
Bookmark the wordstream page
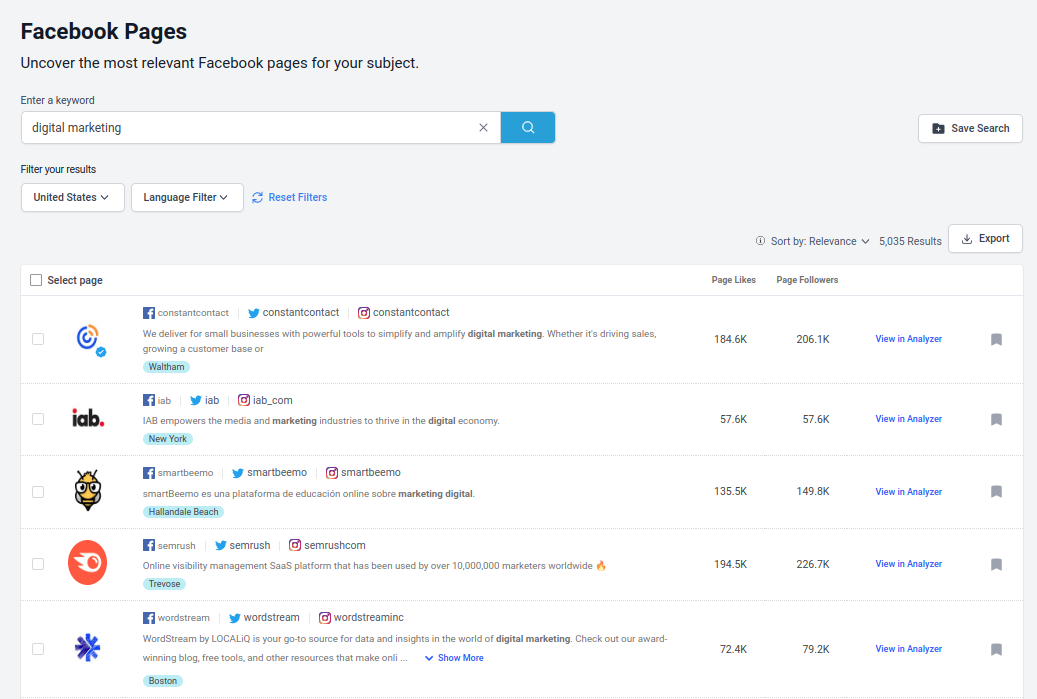tap(996, 650)
